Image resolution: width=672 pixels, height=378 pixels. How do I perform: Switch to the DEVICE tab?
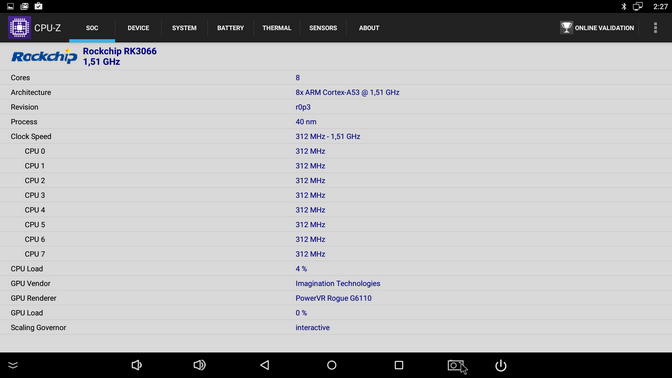pyautogui.click(x=138, y=28)
